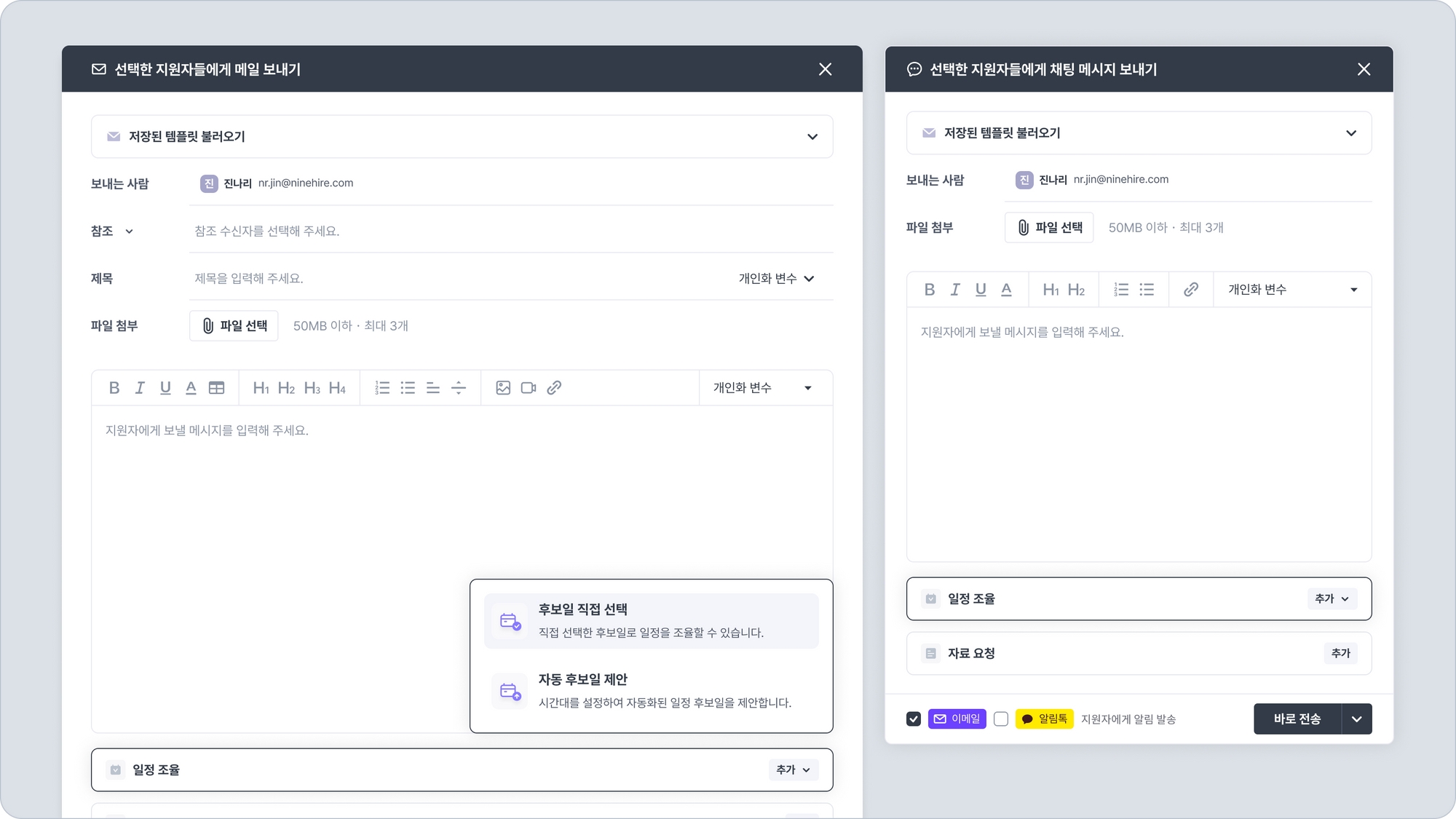Viewport: 1456px width, 819px height.
Task: Uncheck the 이메일 checkbox
Action: click(x=914, y=719)
